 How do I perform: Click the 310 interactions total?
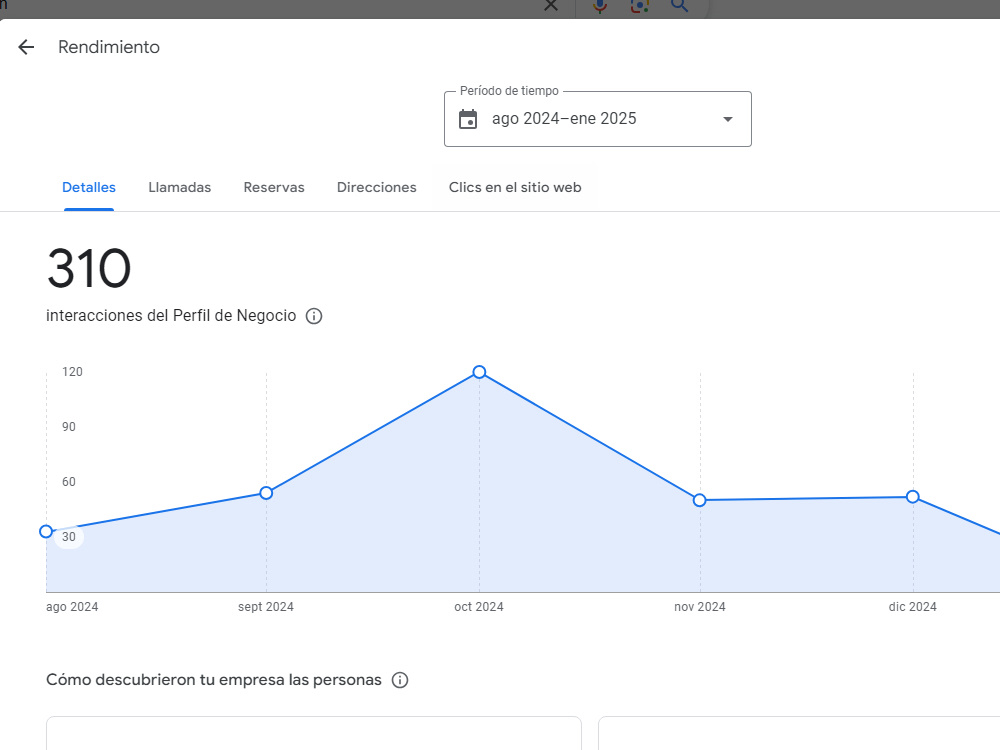coord(89,268)
